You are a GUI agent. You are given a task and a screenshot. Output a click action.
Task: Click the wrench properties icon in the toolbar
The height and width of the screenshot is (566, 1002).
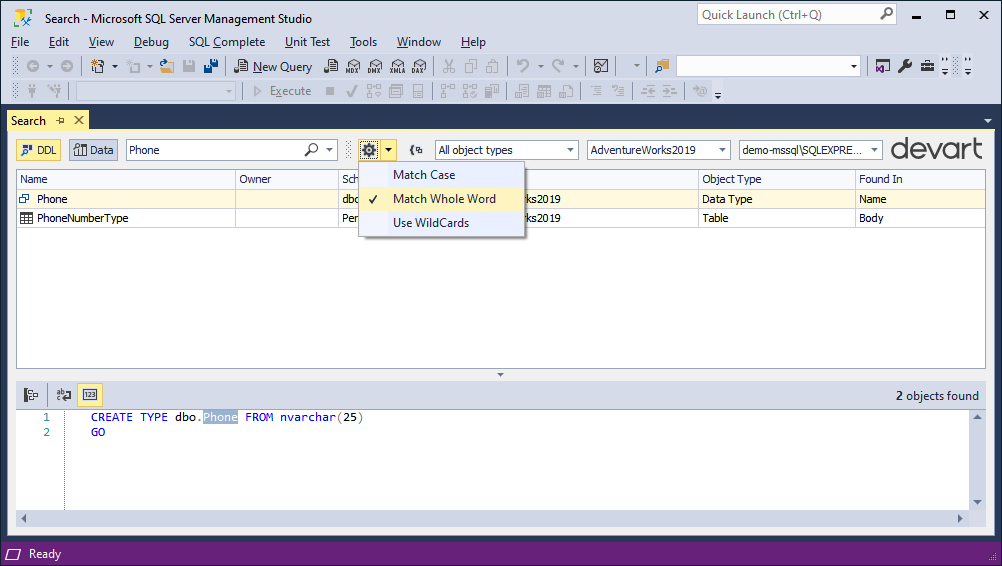(905, 66)
